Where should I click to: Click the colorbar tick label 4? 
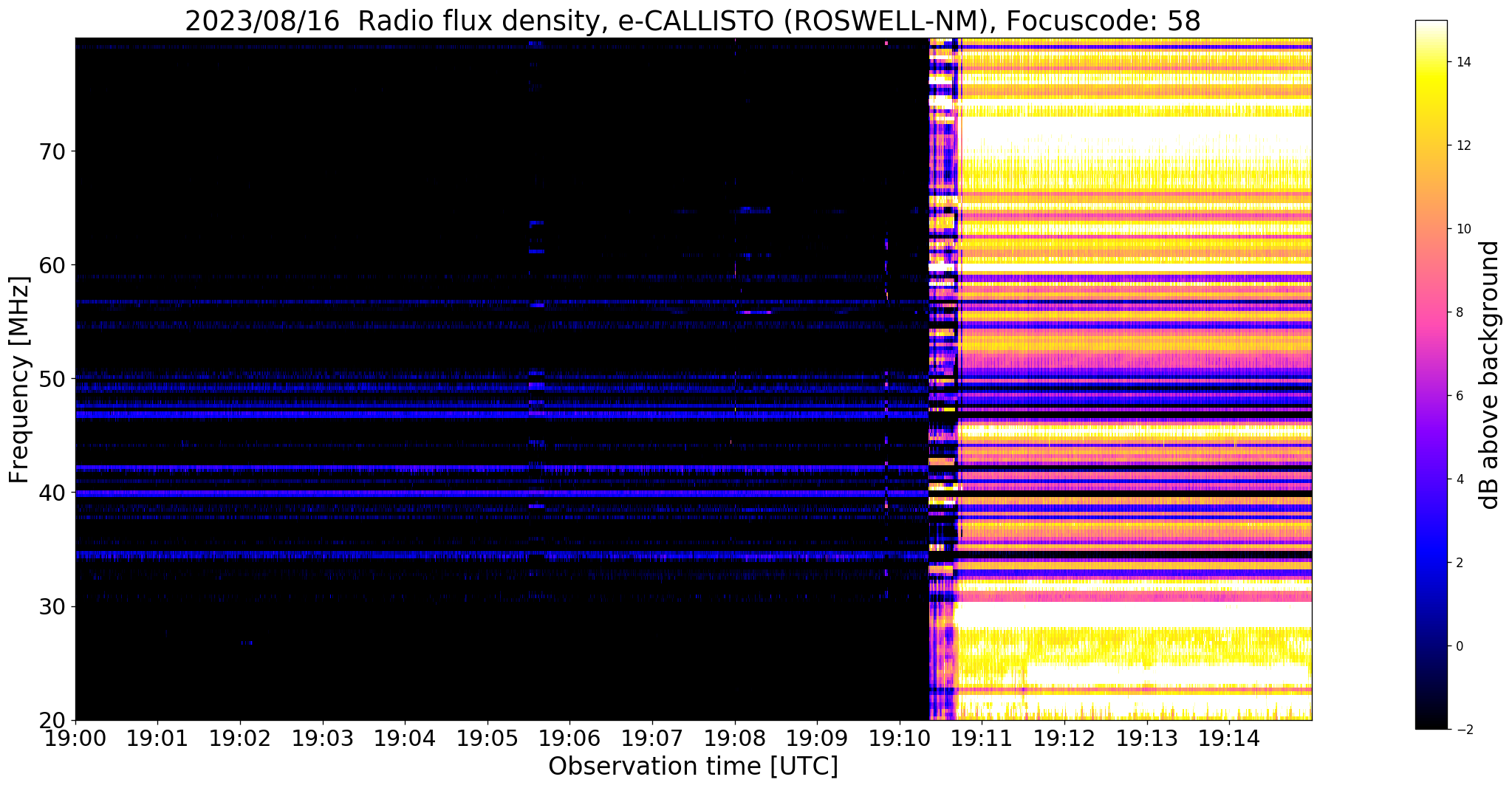(x=1458, y=479)
